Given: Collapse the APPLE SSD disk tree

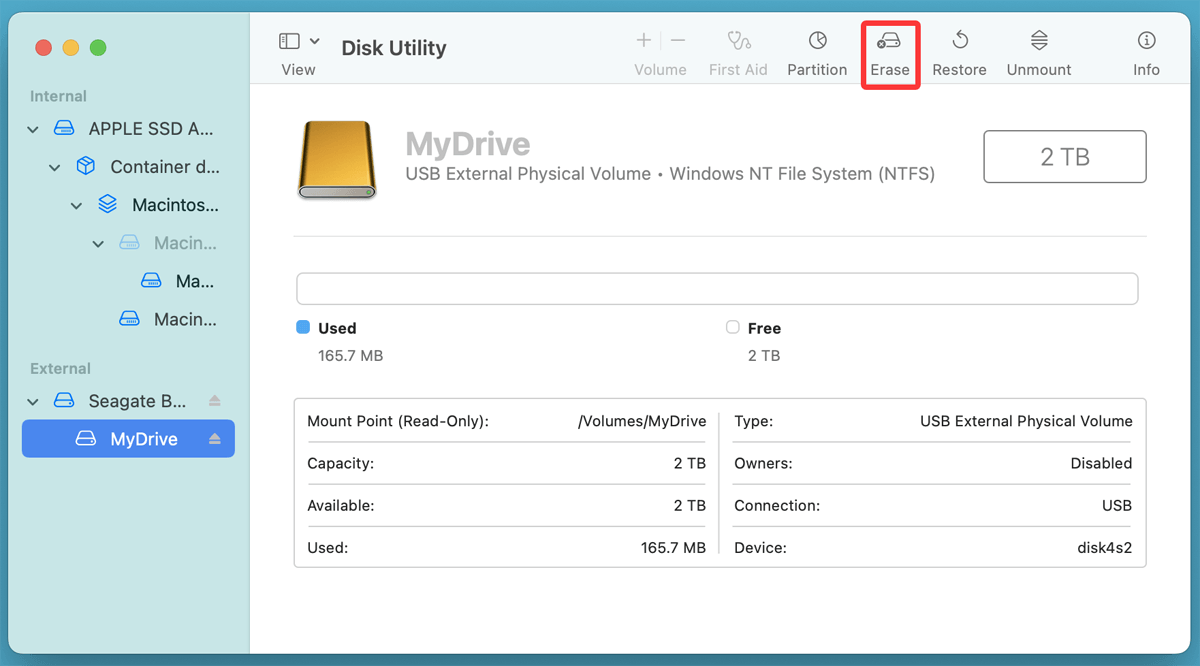Looking at the screenshot, I should tap(34, 129).
